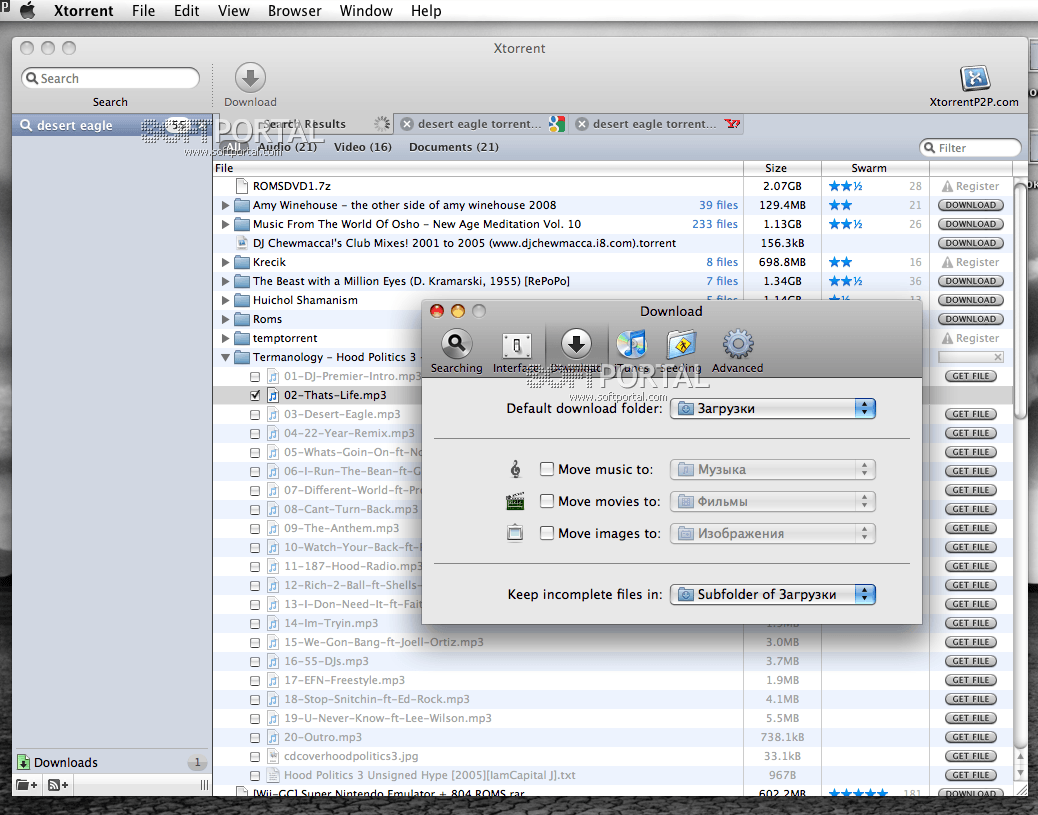
Task: Close the first desert eagle torrent tab
Action: [407, 124]
